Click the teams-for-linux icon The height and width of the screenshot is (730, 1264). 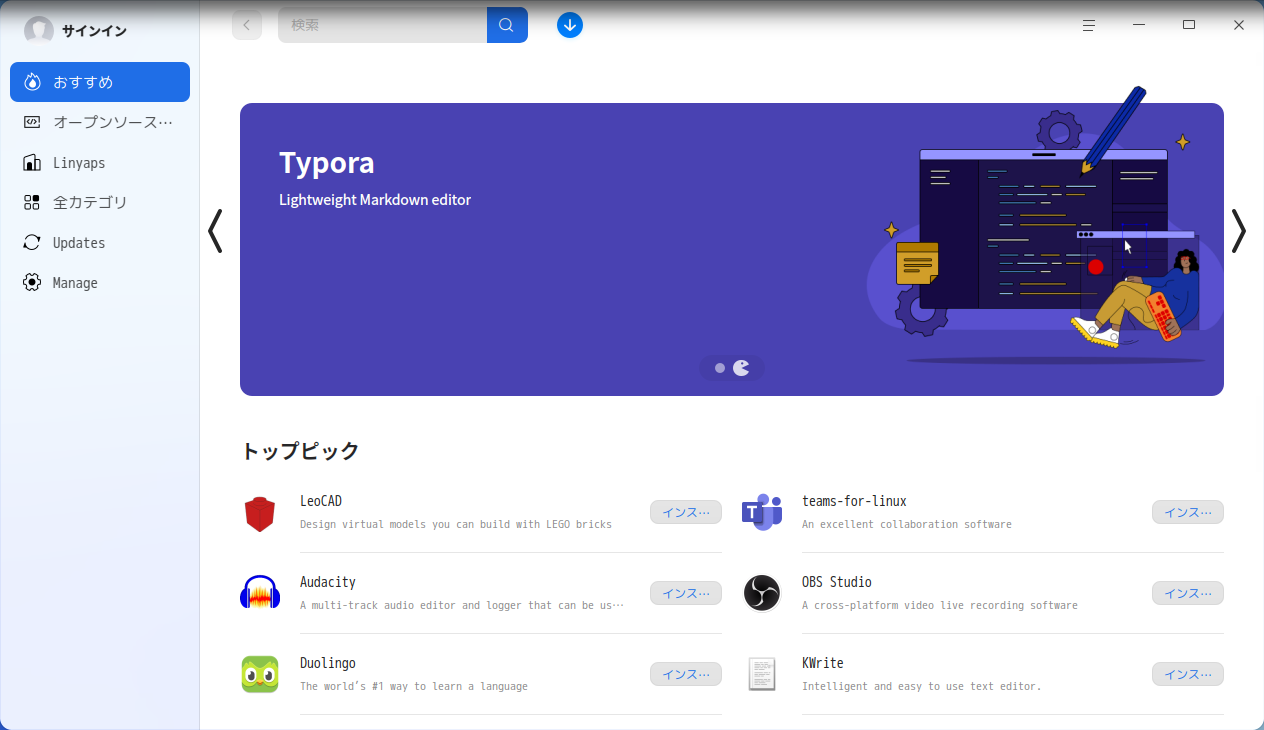762,513
